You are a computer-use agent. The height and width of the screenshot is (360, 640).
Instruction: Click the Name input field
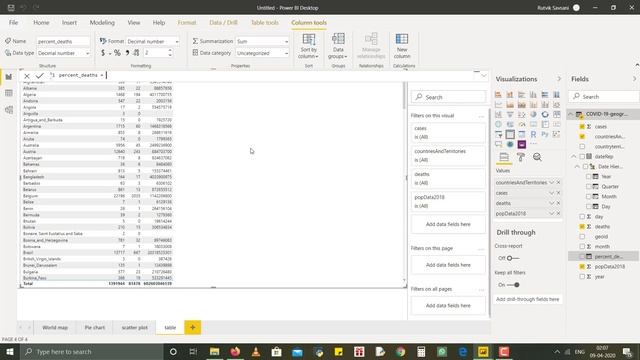63,41
